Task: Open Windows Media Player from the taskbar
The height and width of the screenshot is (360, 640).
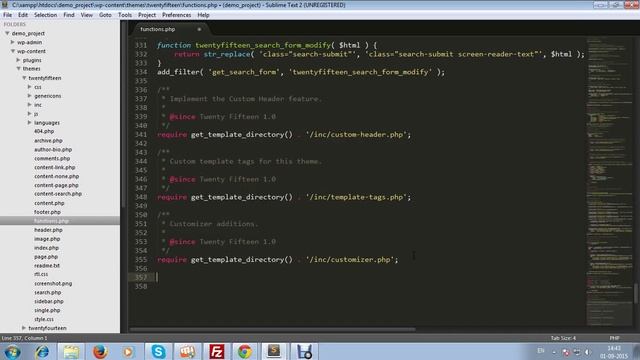Action: click(x=128, y=352)
